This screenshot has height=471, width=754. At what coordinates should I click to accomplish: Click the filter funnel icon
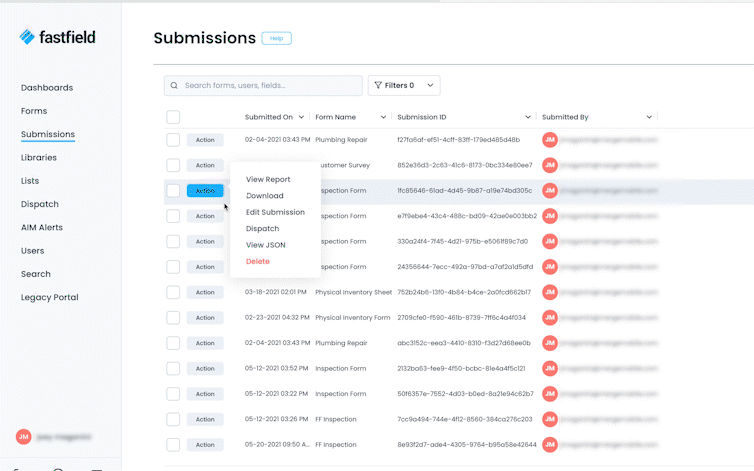pos(378,86)
